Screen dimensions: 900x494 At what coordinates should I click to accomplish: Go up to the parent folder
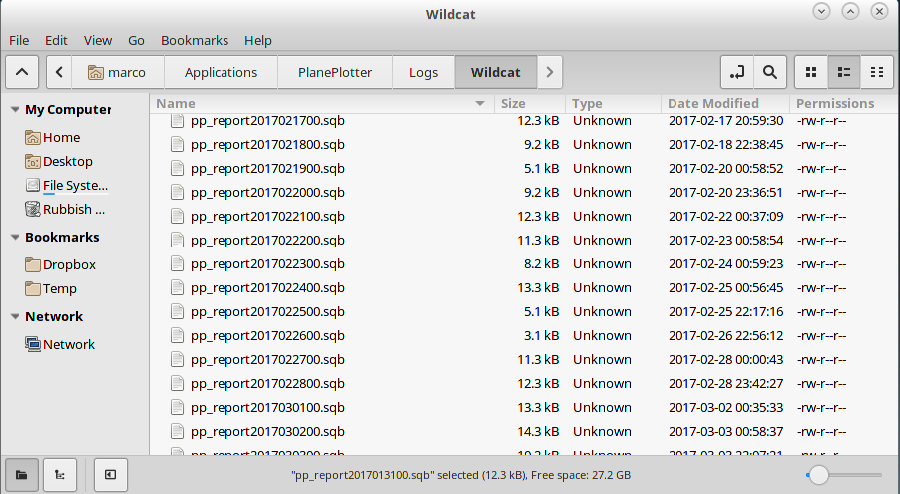point(24,72)
